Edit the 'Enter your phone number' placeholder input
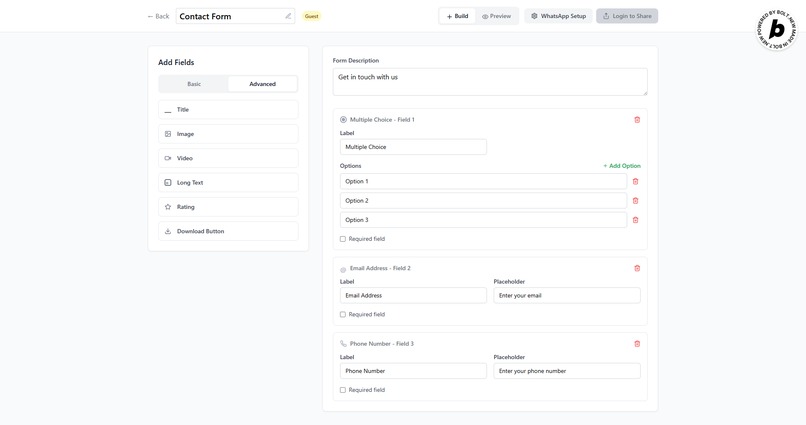 [567, 371]
